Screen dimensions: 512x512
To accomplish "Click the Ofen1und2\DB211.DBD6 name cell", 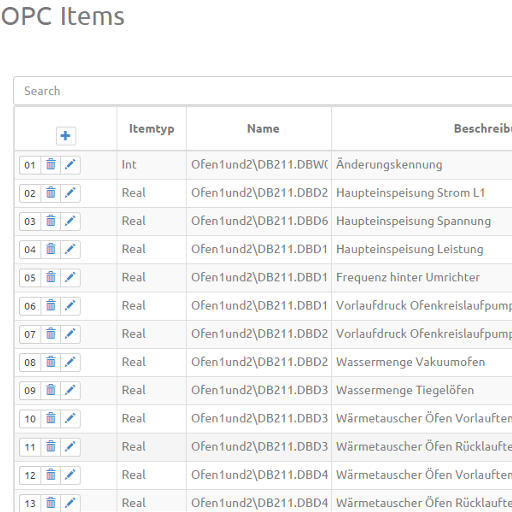I will click(259, 221).
